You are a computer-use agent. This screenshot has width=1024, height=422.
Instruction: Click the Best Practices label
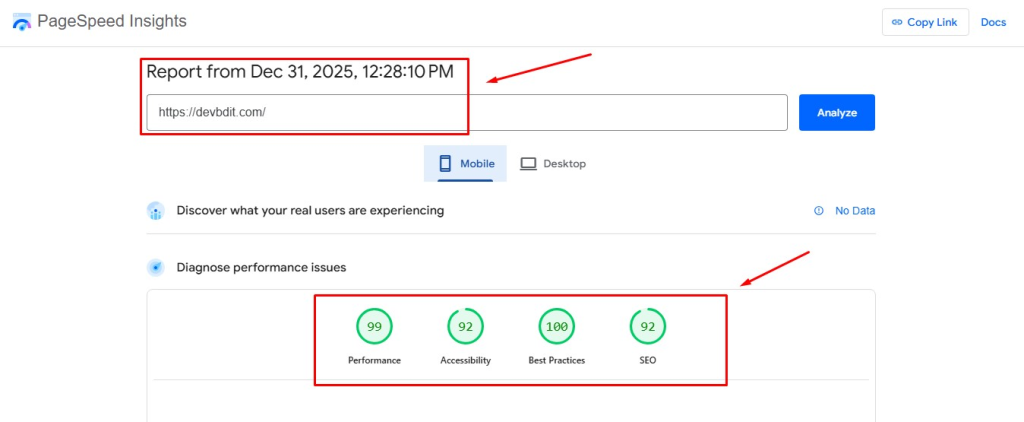(557, 361)
